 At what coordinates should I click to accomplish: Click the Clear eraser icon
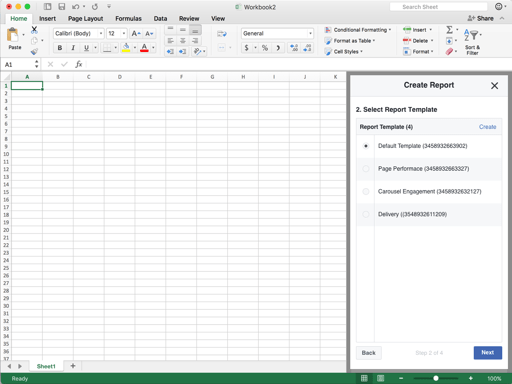tap(449, 51)
